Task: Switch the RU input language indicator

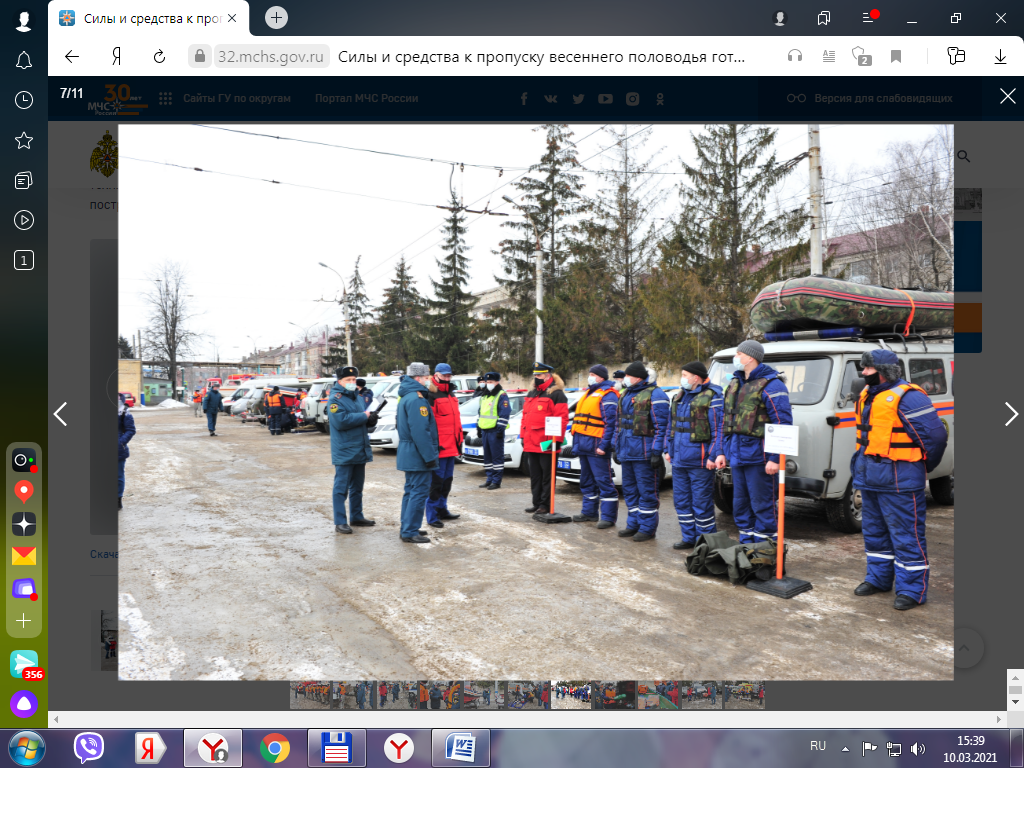Action: (818, 746)
